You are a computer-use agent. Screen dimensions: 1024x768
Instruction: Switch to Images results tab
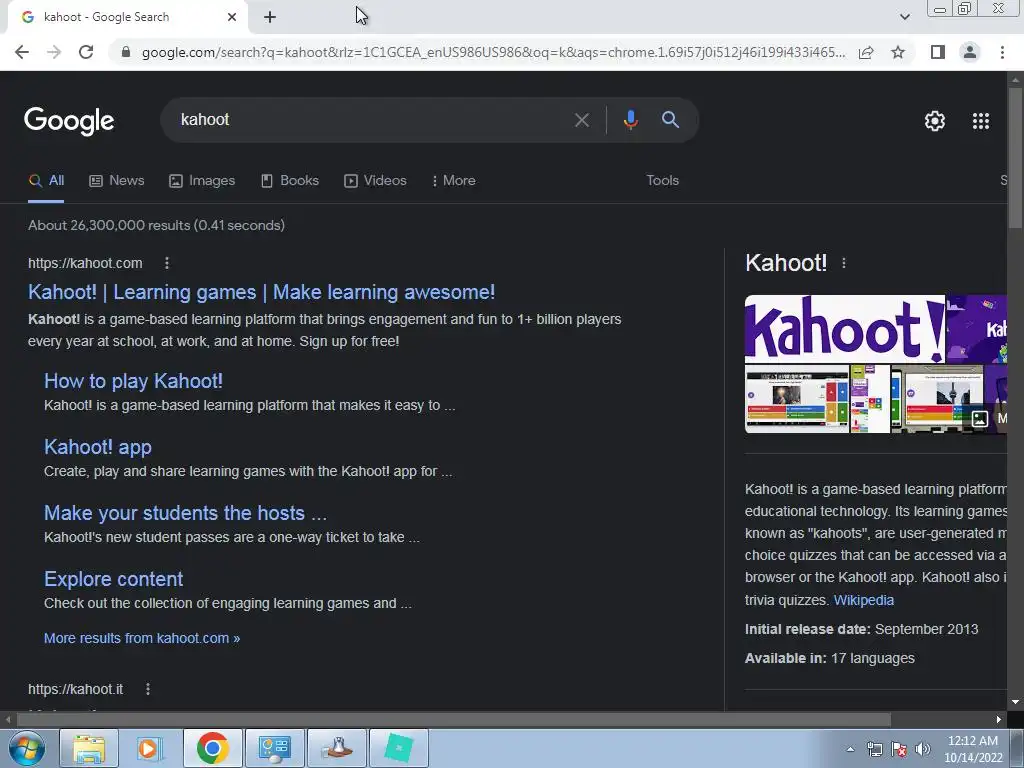202,181
